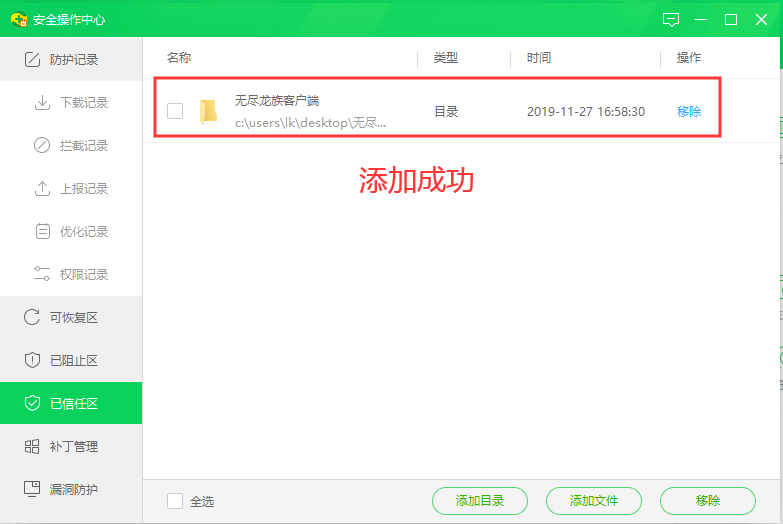Minimize the 安全操作中心 window

click(701, 19)
